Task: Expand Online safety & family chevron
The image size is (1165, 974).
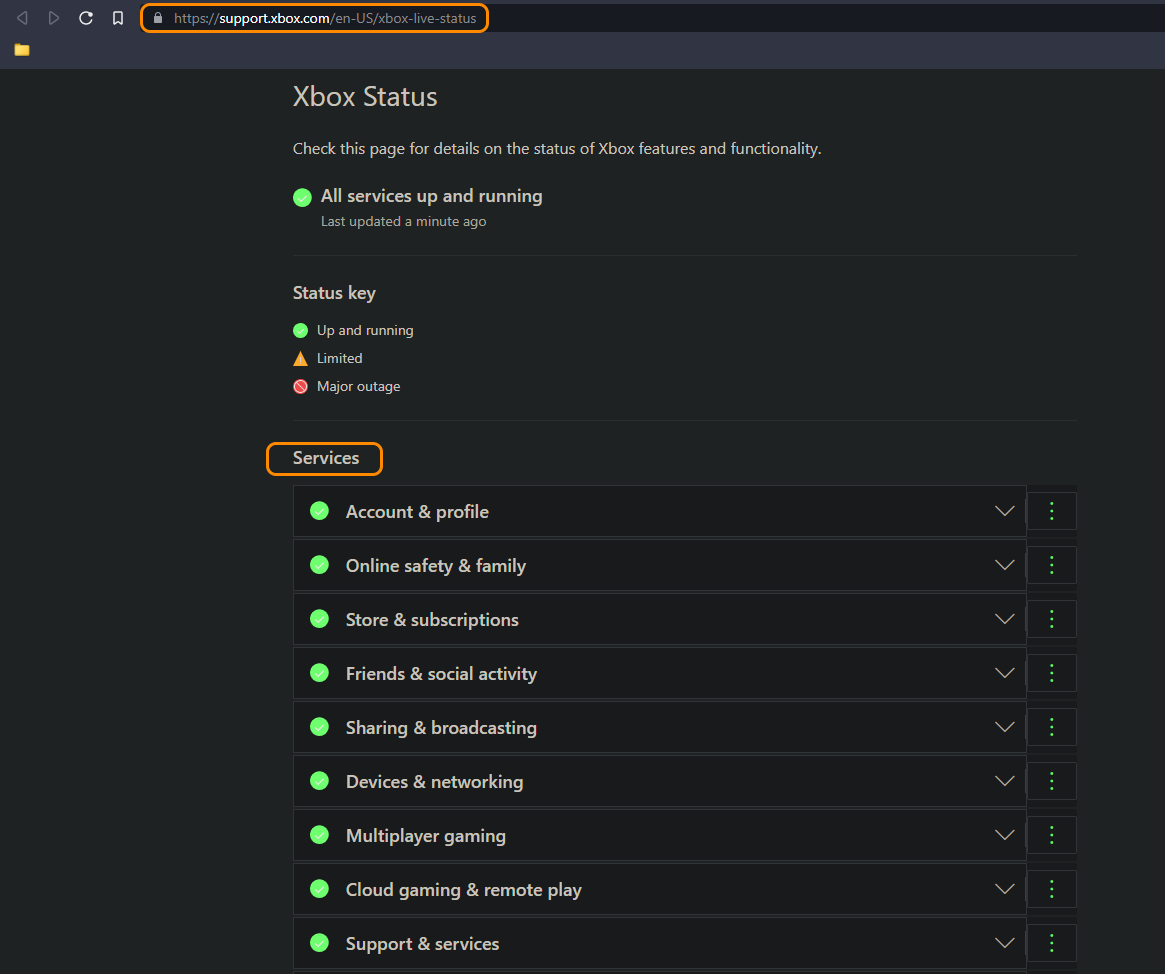Action: 1005,565
